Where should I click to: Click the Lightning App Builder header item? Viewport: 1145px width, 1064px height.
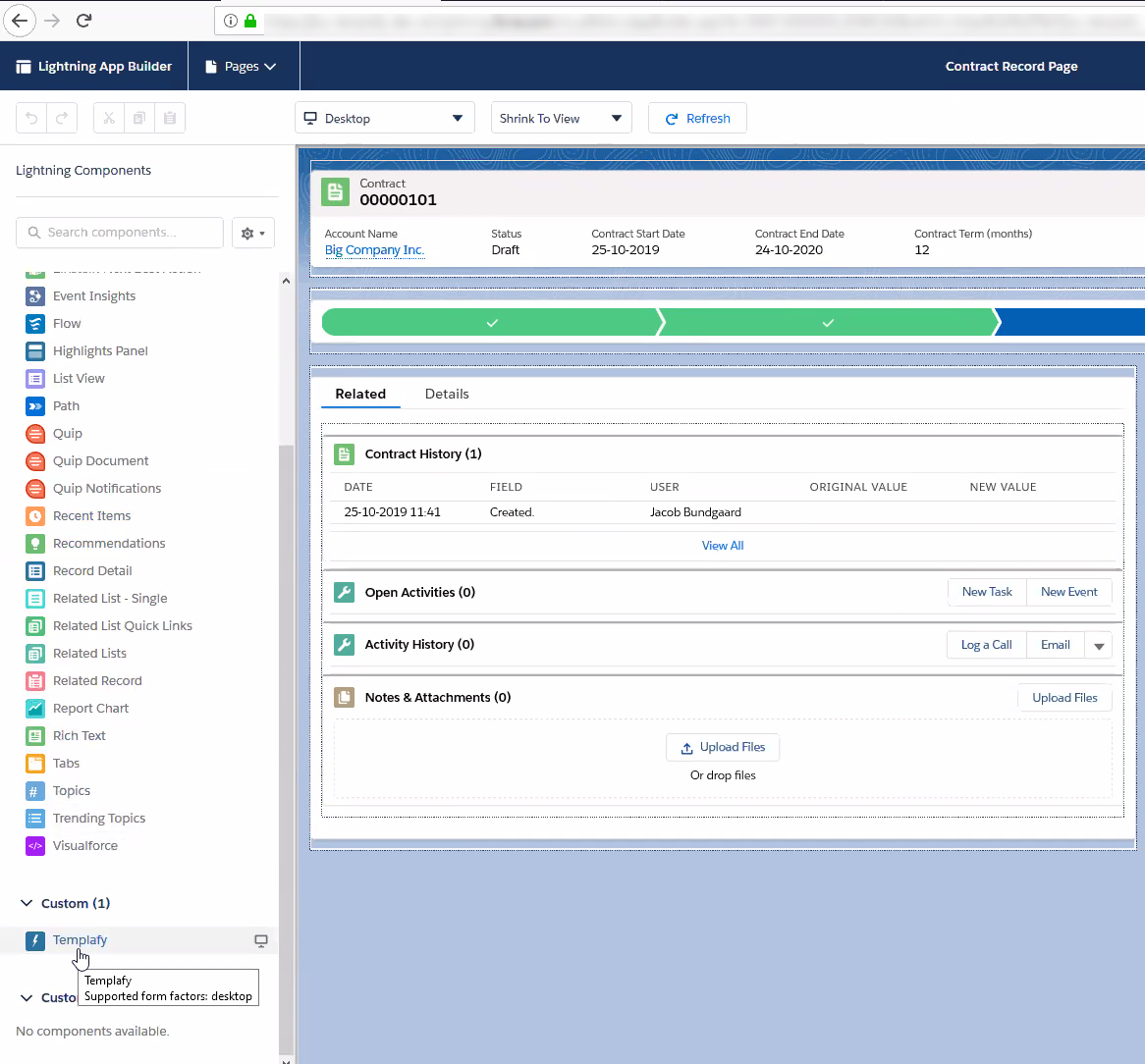(94, 67)
